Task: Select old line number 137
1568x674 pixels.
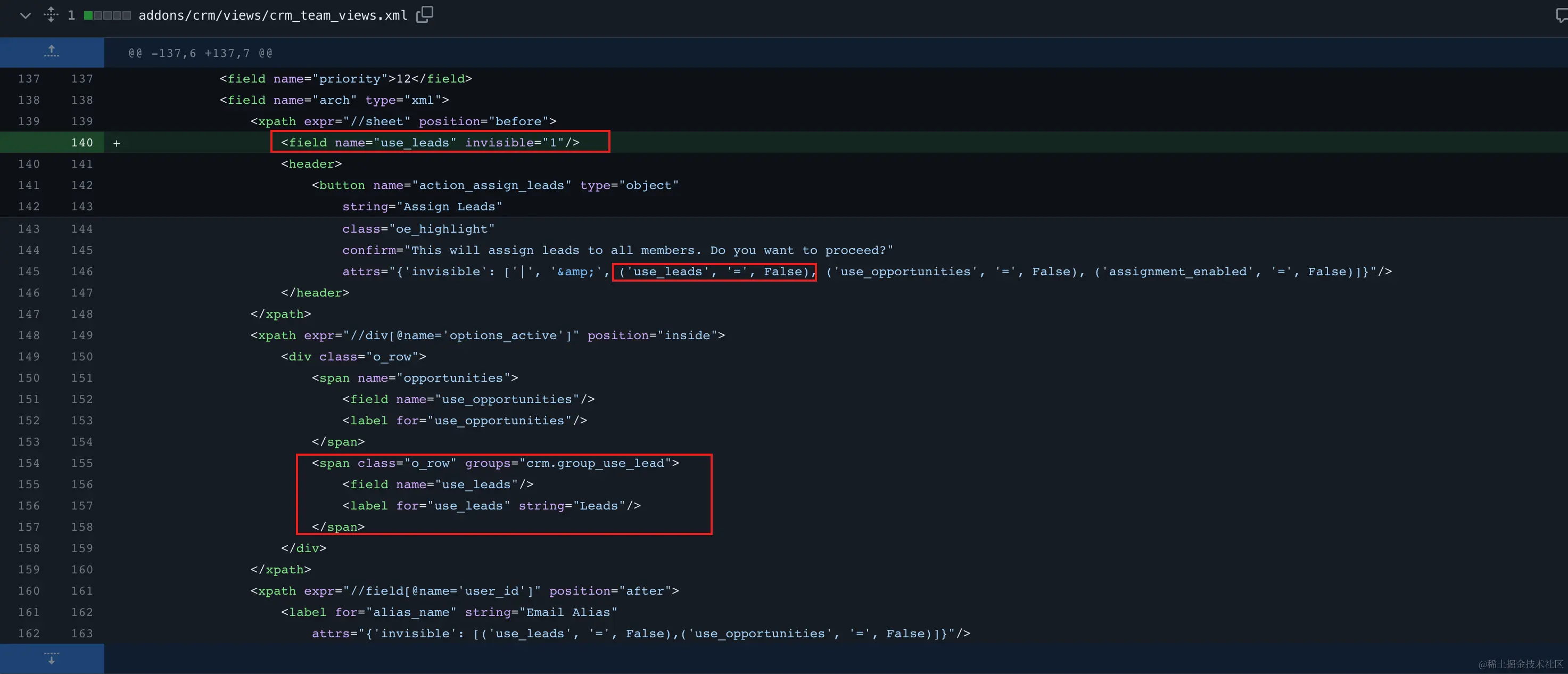Action: (29, 79)
